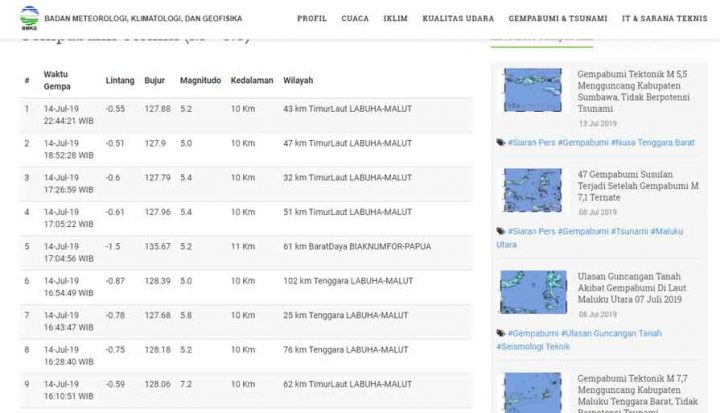Open the IKLIM menu
720x413 pixels.
395,19
